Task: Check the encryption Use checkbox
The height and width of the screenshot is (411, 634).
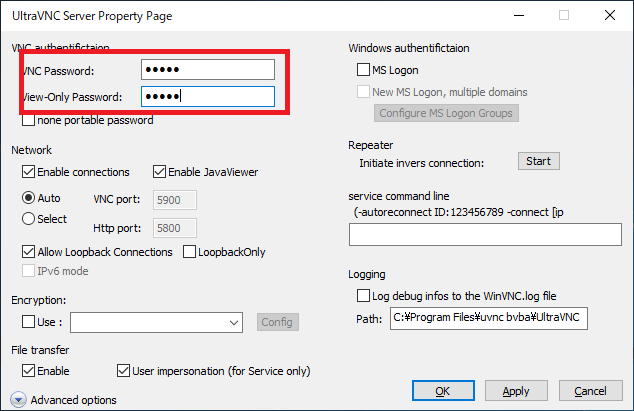Action: pyautogui.click(x=28, y=322)
